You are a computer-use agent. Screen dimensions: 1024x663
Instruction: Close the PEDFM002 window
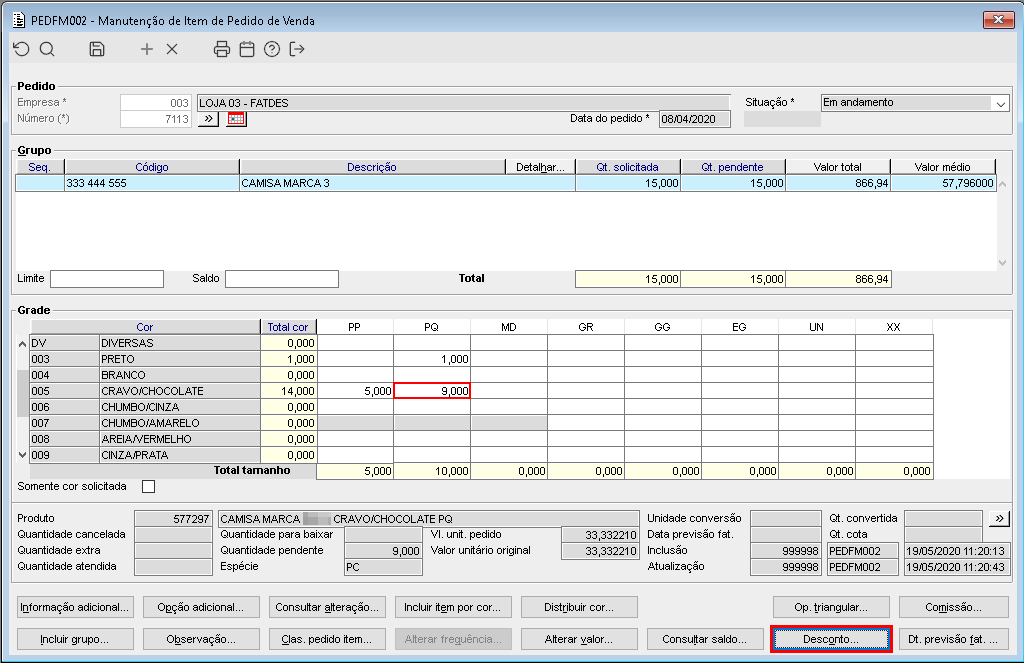pyautogui.click(x=998, y=20)
